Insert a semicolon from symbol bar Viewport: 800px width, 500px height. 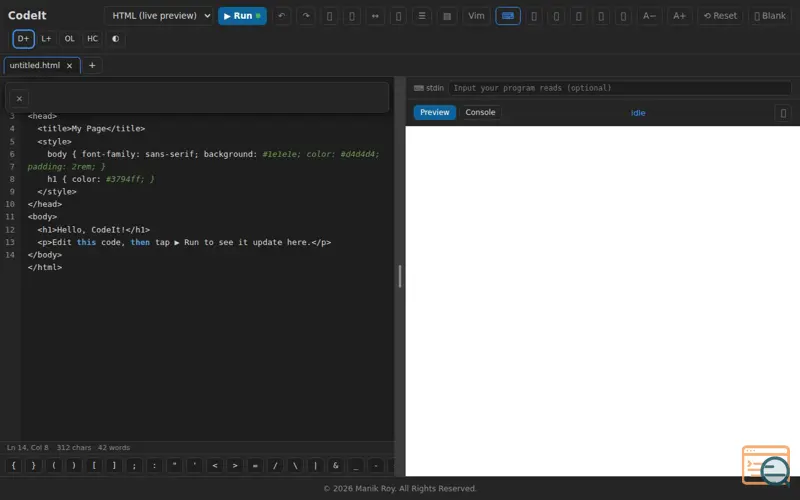point(134,465)
